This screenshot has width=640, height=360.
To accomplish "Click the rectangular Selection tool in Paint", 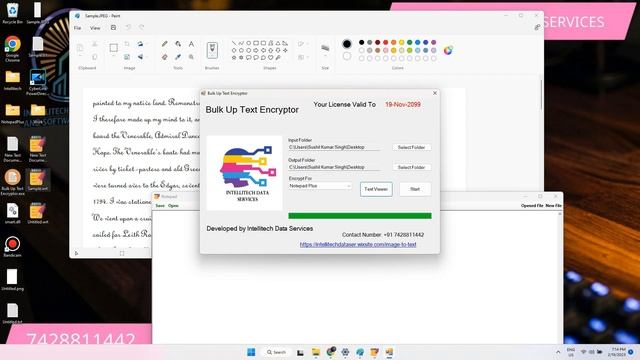I will [x=113, y=48].
